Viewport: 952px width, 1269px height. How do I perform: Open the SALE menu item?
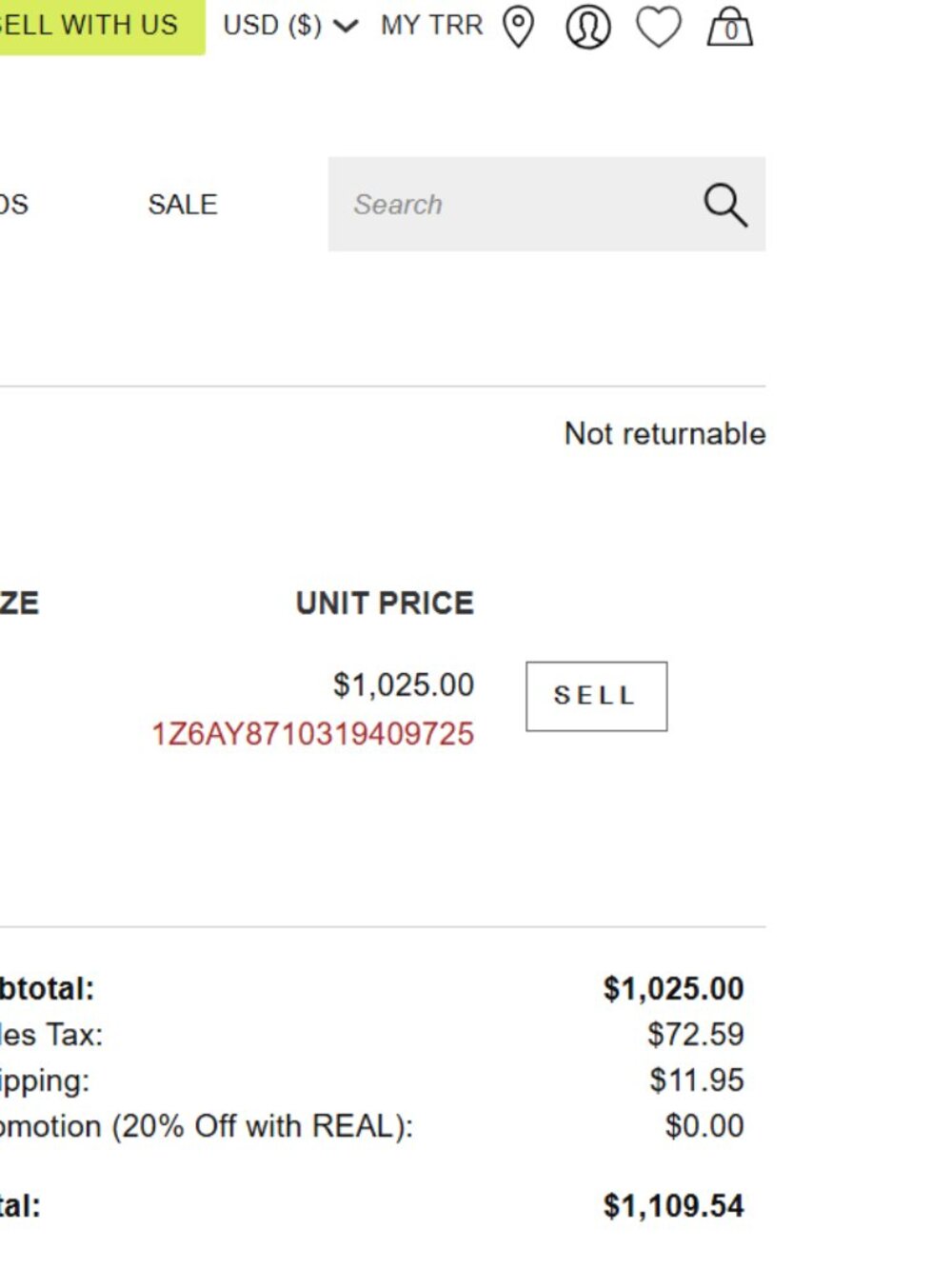pyautogui.click(x=183, y=205)
